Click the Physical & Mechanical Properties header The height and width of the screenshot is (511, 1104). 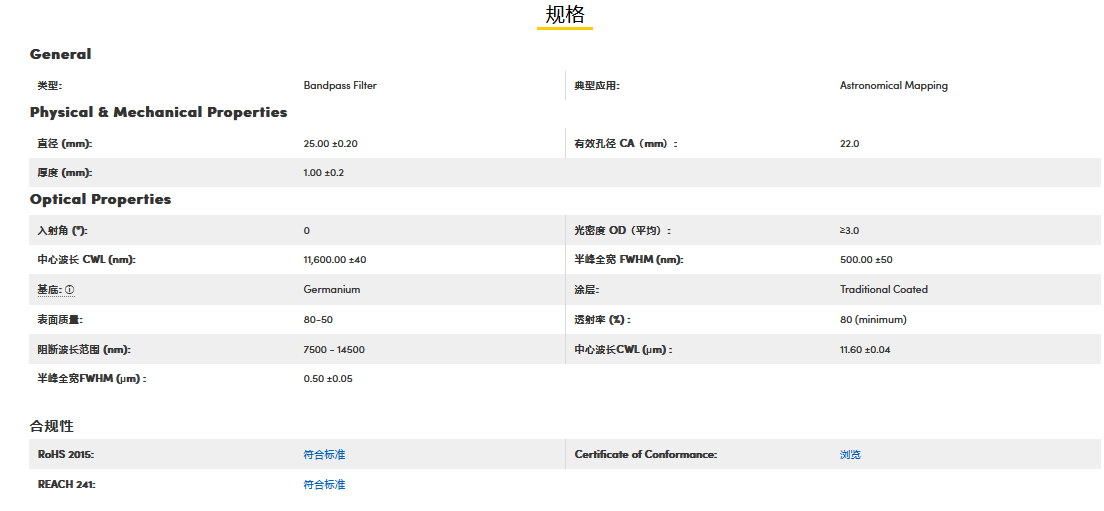[158, 112]
